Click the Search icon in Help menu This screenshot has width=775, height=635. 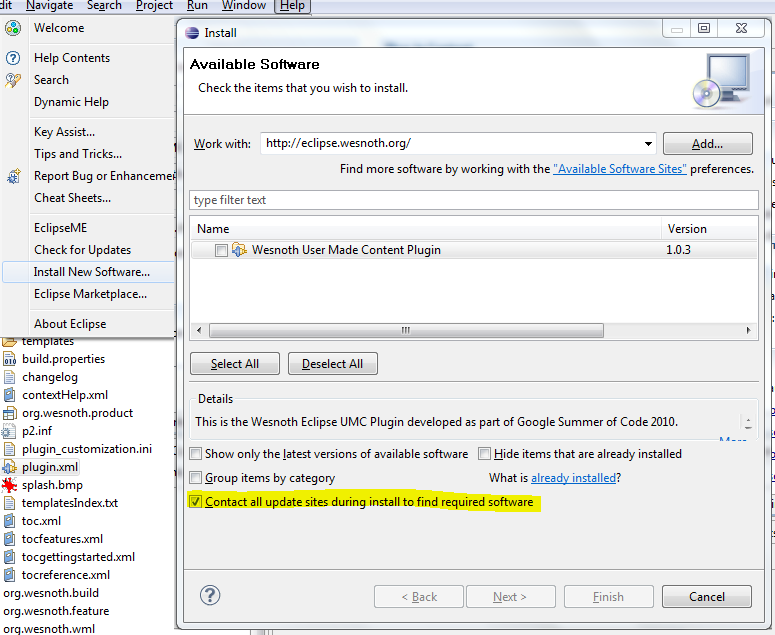click(x=13, y=80)
